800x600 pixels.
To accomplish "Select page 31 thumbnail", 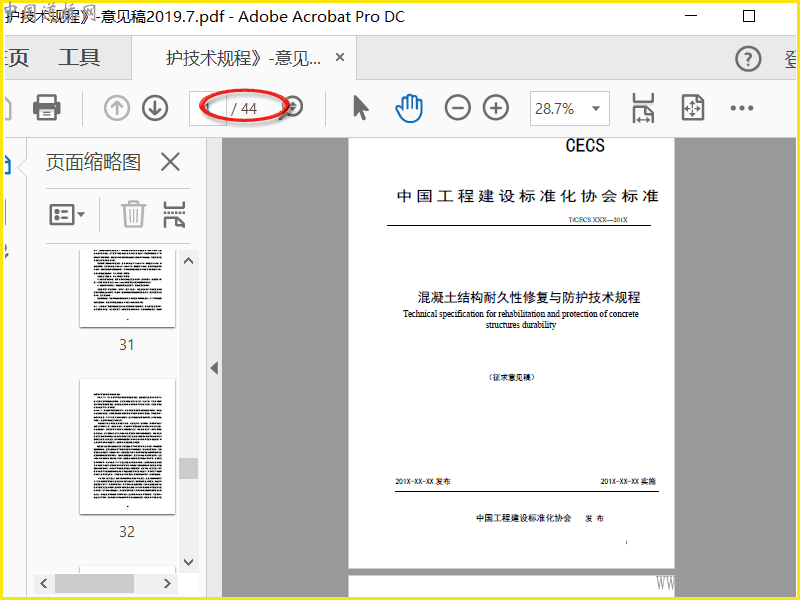I will click(x=127, y=288).
